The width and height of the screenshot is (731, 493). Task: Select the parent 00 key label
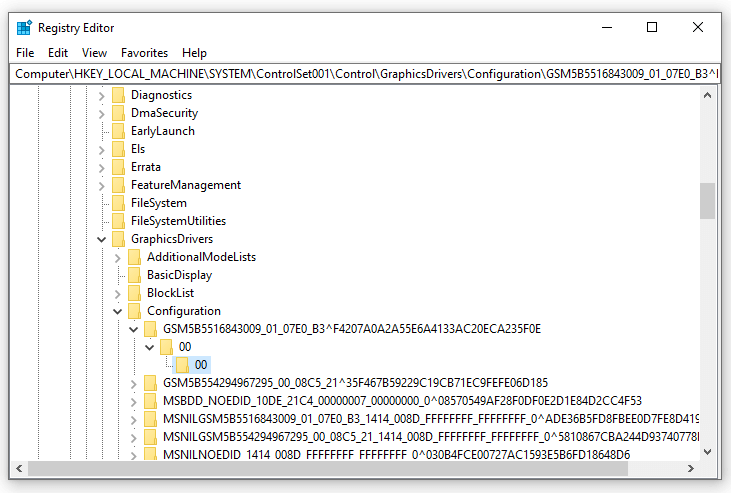click(185, 347)
